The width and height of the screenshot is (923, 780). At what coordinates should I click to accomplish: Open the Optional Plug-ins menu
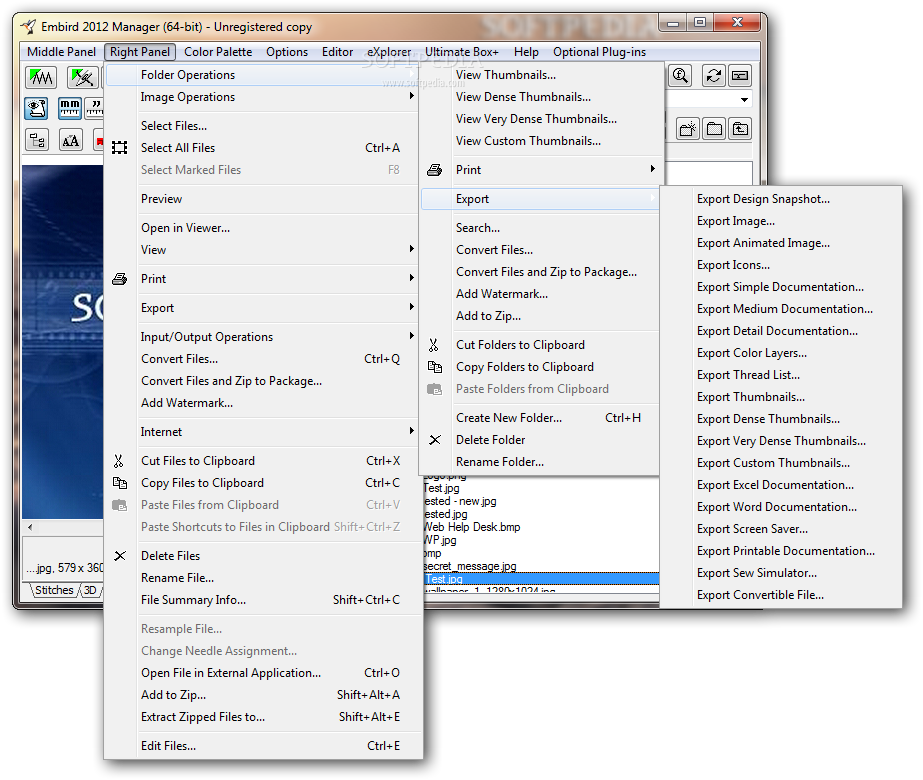[x=599, y=52]
